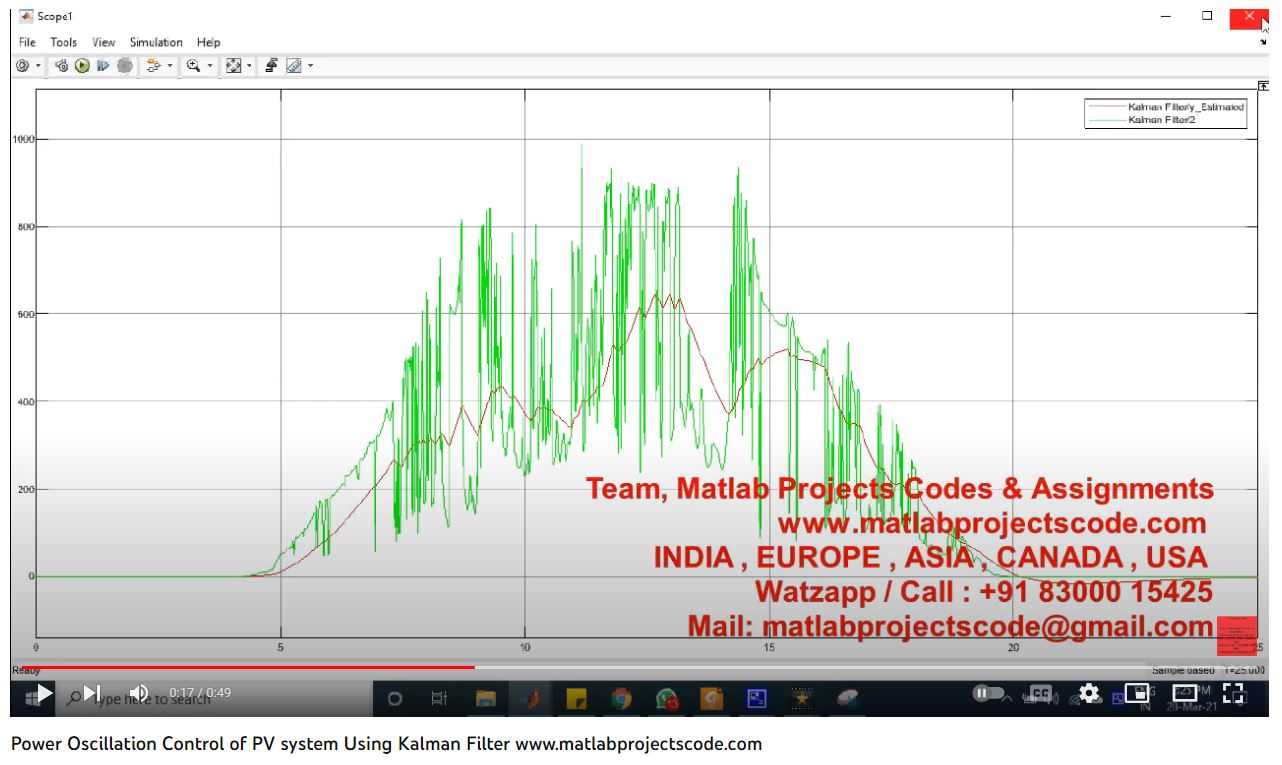1282x765 pixels.
Task: Click the Kalman Filter2 legend entry
Action: 1143,119
